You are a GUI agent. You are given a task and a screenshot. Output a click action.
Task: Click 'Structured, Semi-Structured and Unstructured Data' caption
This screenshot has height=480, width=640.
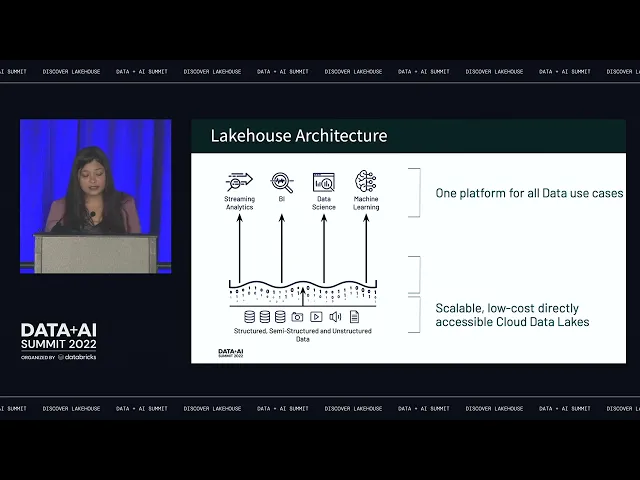tap(302, 335)
